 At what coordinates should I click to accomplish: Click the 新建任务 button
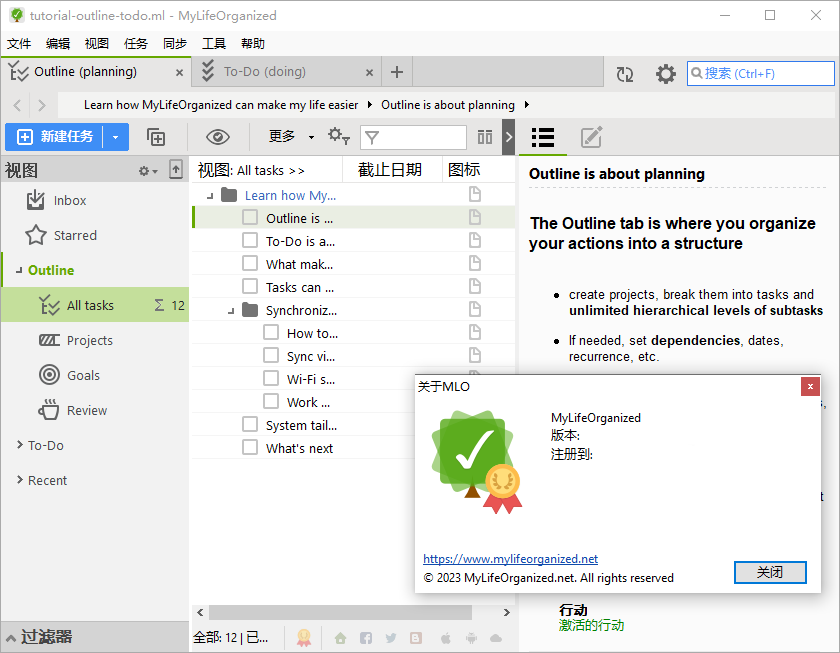point(54,137)
